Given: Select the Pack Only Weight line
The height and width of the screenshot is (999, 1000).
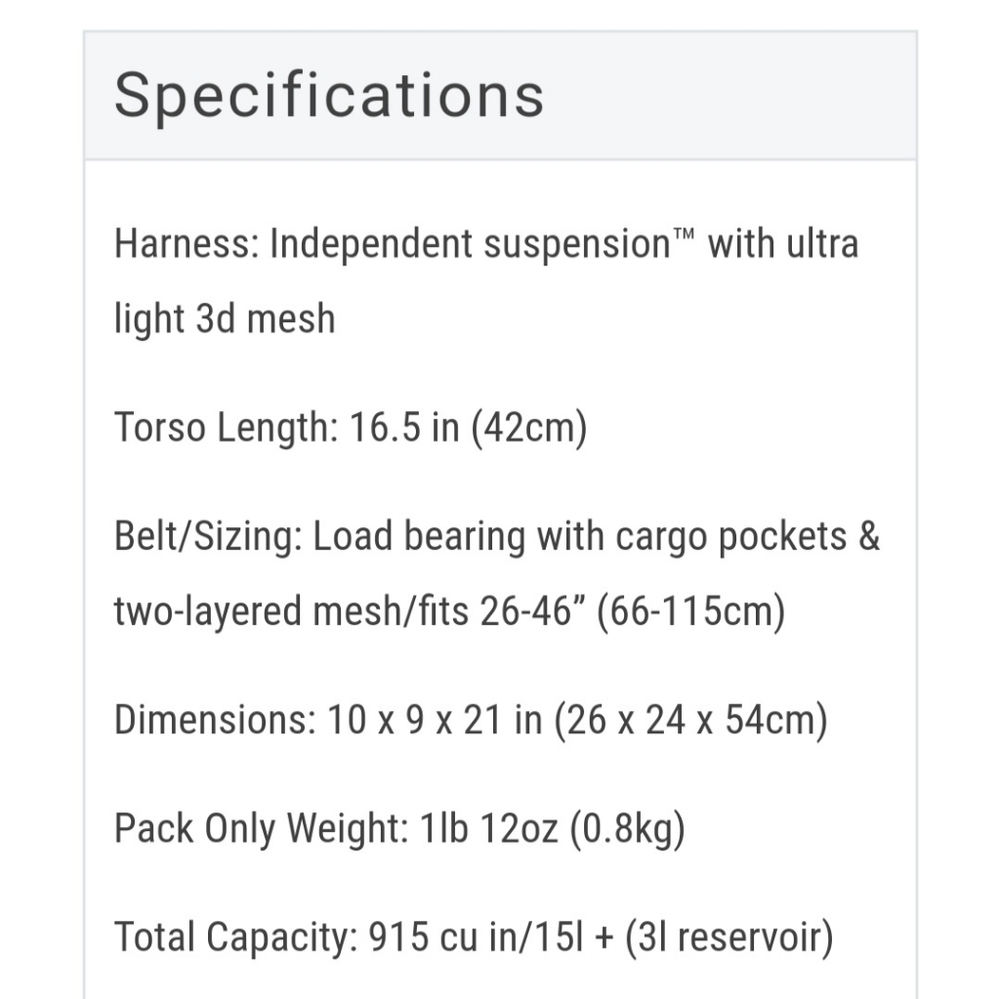Looking at the screenshot, I should click(x=399, y=828).
